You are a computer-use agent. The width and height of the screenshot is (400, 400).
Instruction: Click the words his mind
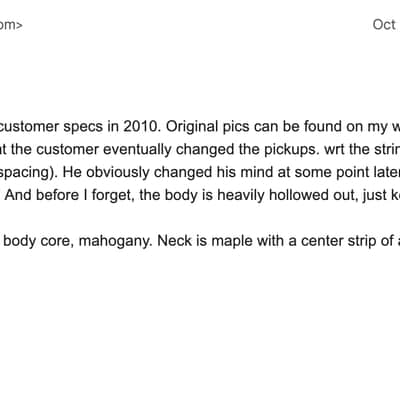tap(249, 173)
